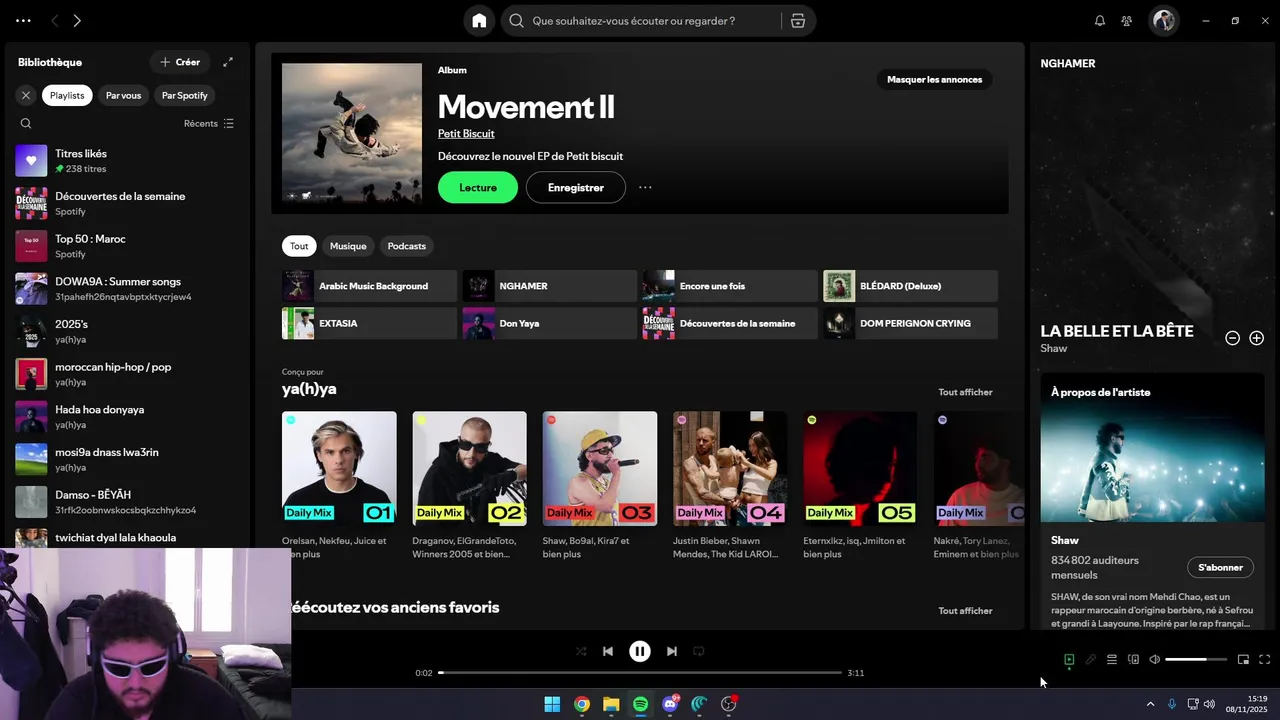Open the Daily Mix 01 card

coord(339,485)
